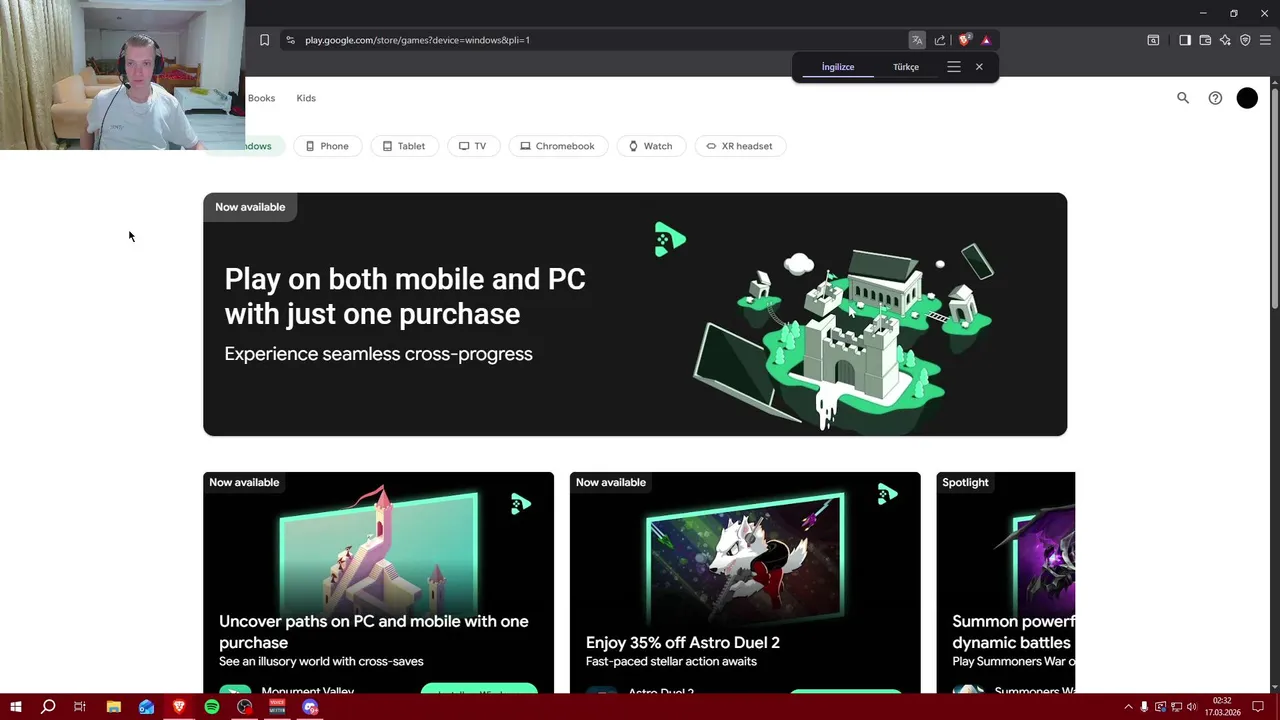This screenshot has width=1280, height=720.
Task: Switch to Brave browser taskbar icon
Action: tap(179, 707)
